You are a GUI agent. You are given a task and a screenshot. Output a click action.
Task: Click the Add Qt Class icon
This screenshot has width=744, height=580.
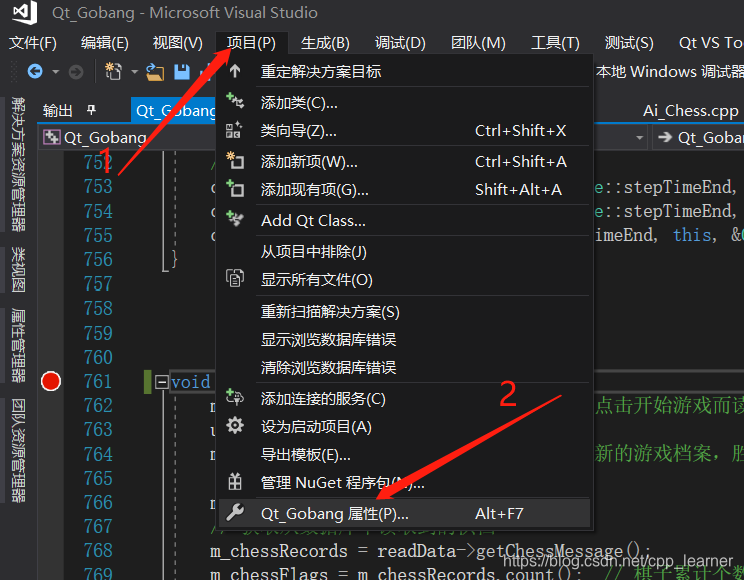235,219
